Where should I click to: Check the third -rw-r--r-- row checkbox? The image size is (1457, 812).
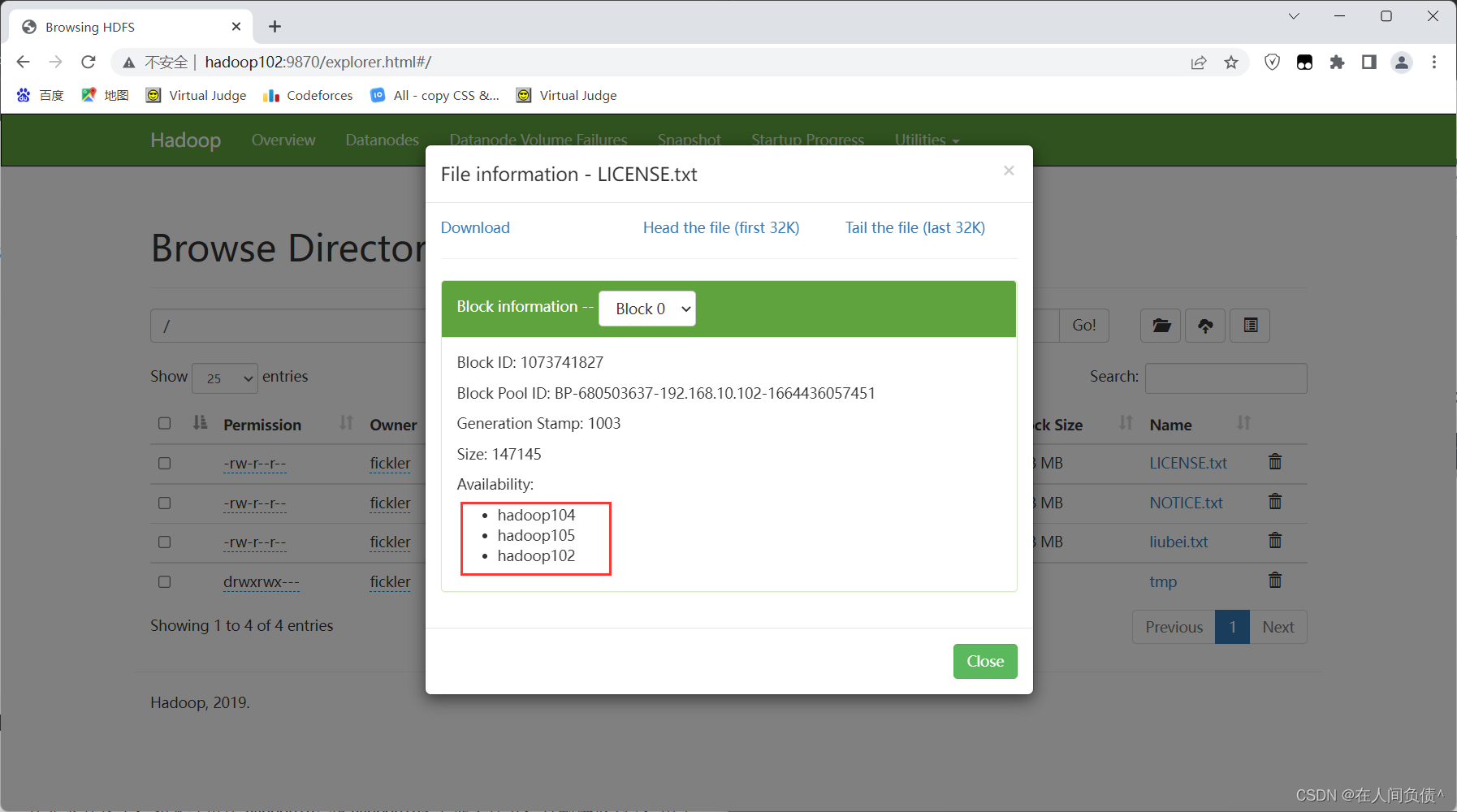(165, 542)
